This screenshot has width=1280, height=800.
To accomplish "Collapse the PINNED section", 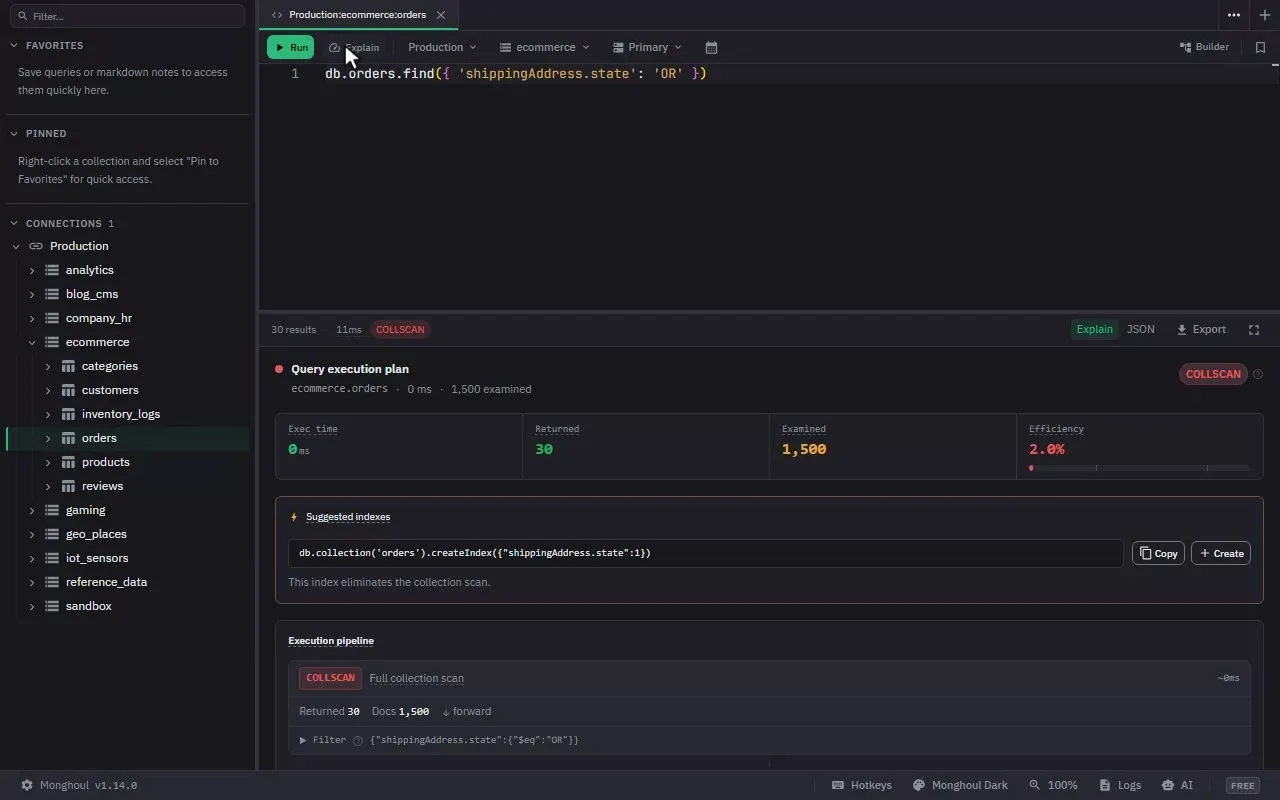I will click(x=15, y=134).
